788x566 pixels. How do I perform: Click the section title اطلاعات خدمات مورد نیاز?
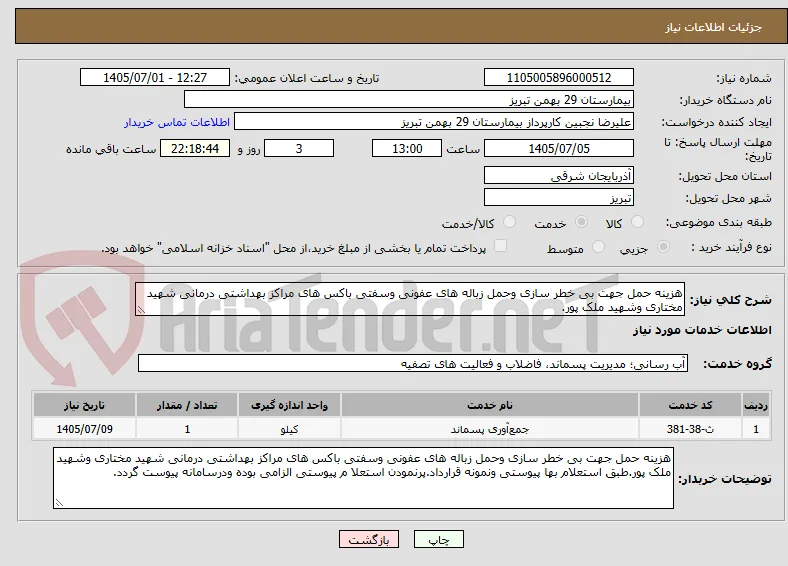click(702, 330)
